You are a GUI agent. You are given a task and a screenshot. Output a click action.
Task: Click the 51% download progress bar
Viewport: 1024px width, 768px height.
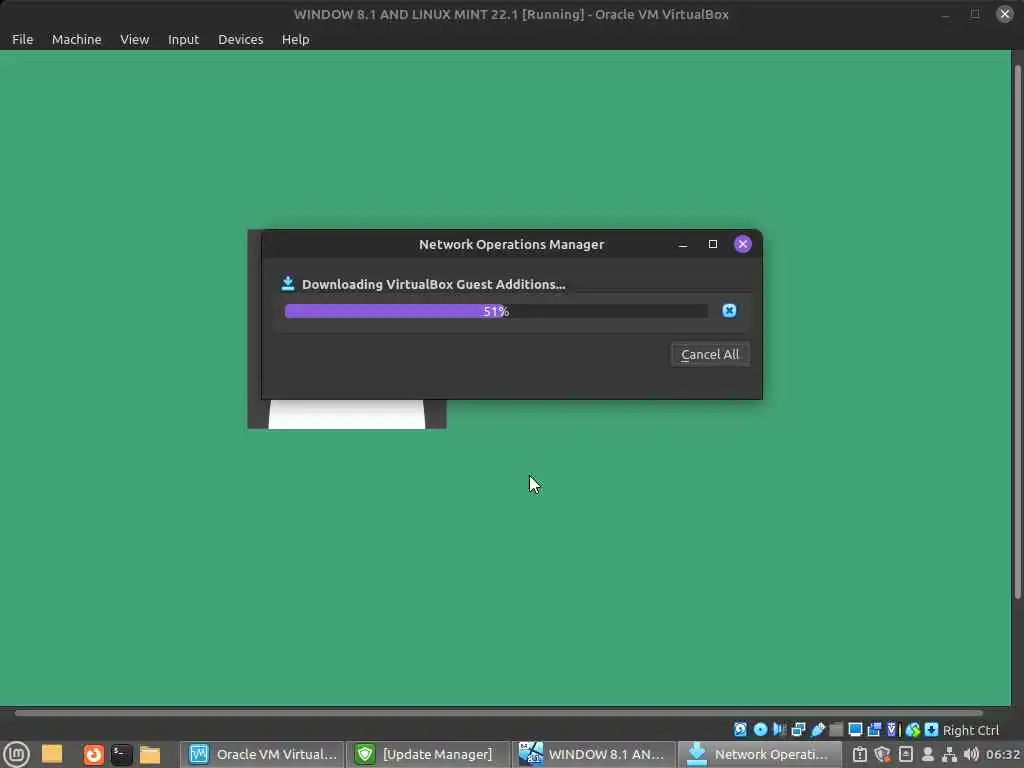(x=496, y=311)
